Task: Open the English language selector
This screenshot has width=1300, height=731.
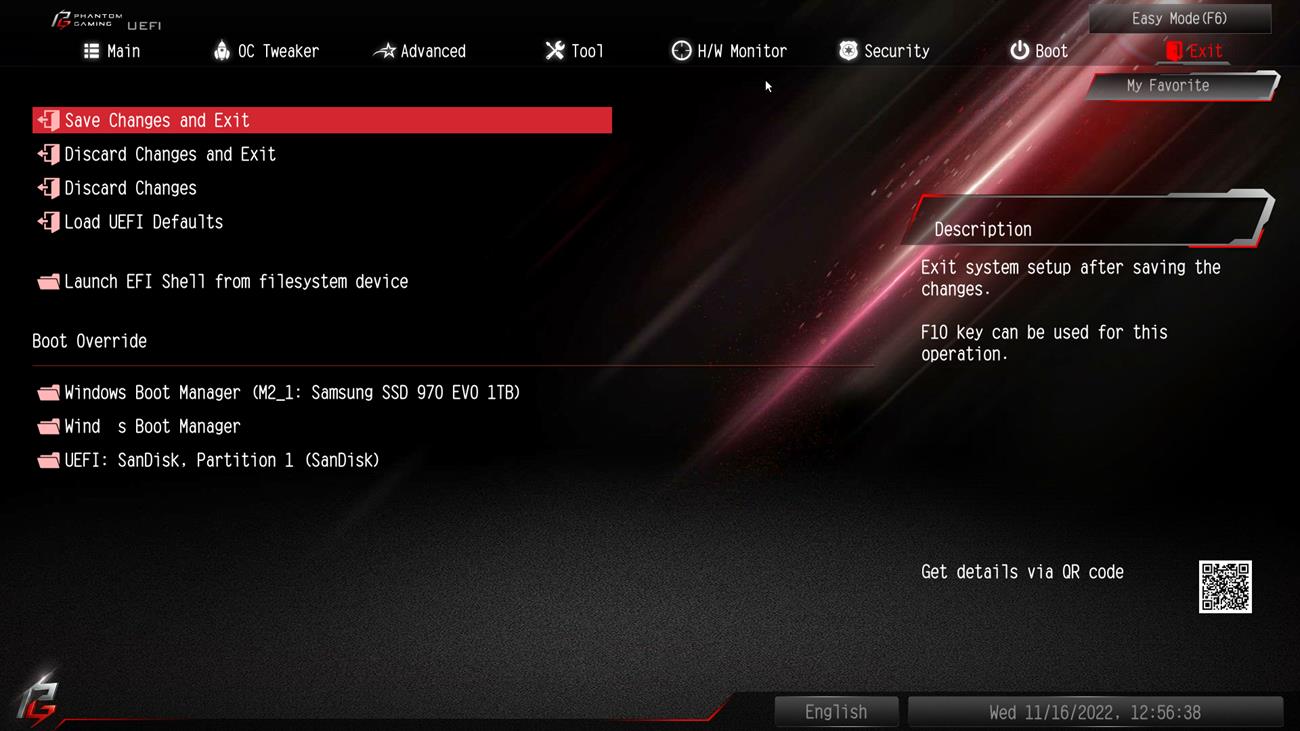Action: click(x=836, y=712)
